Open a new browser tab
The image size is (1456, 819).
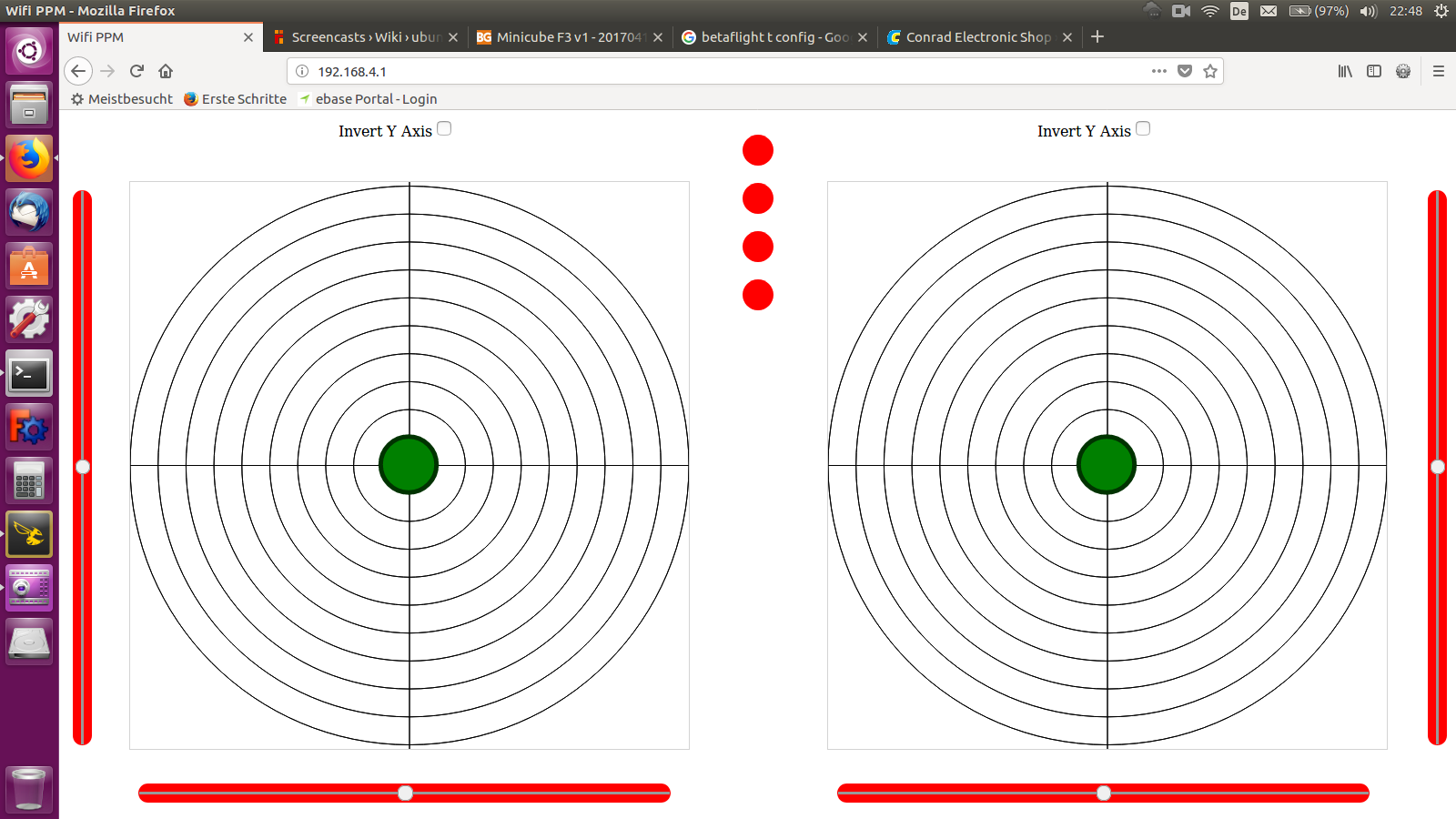tap(1097, 36)
